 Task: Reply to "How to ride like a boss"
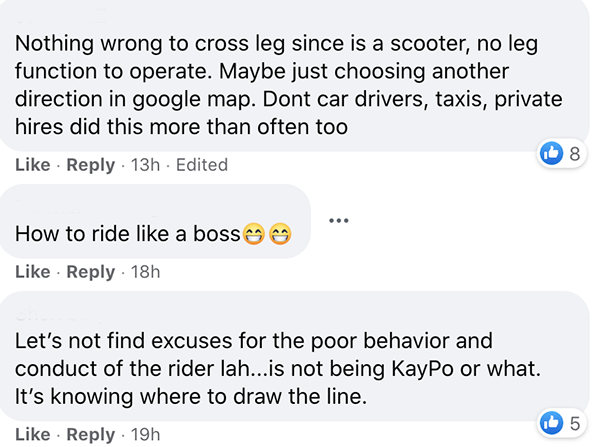point(91,272)
